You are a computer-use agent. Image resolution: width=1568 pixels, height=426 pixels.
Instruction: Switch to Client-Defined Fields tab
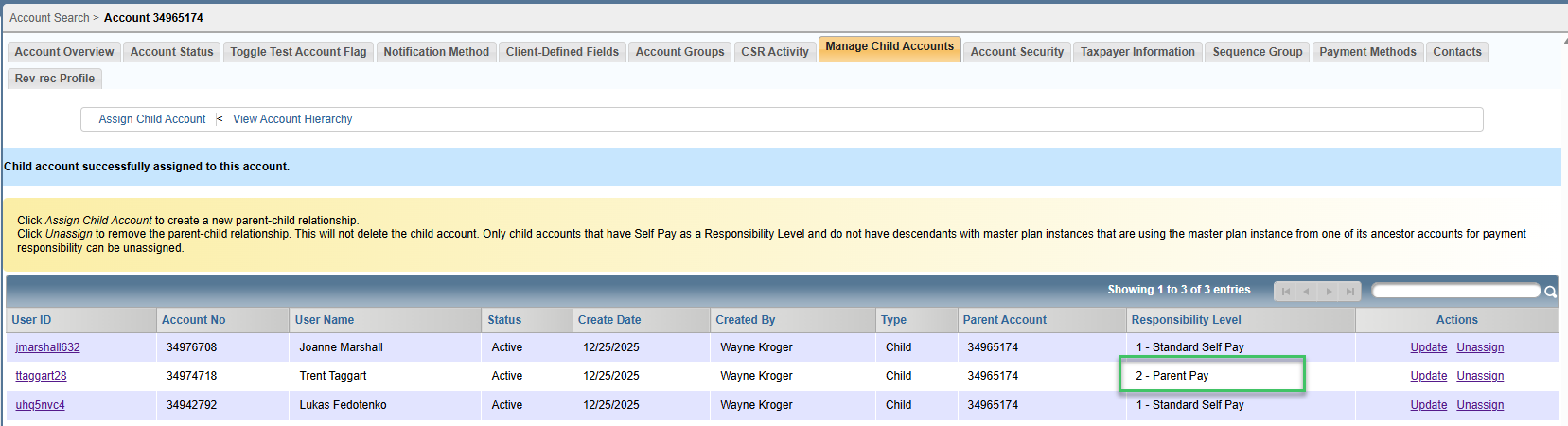(x=562, y=52)
